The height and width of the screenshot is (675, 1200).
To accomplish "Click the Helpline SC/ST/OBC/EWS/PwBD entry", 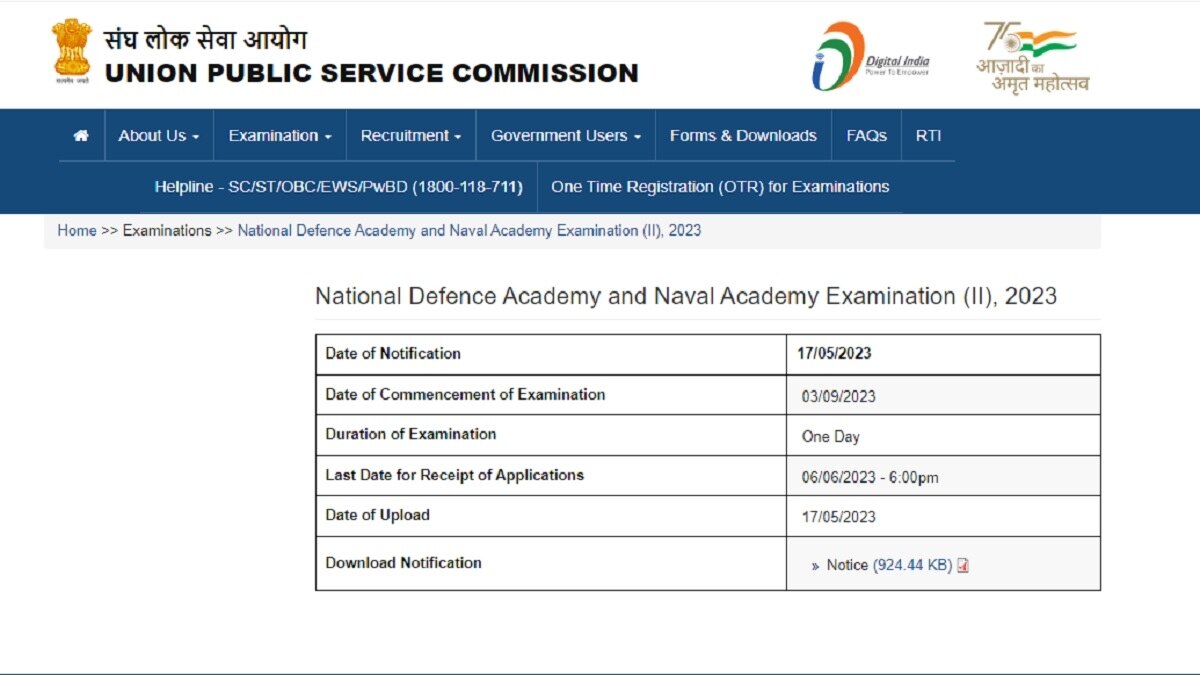I will tap(338, 186).
